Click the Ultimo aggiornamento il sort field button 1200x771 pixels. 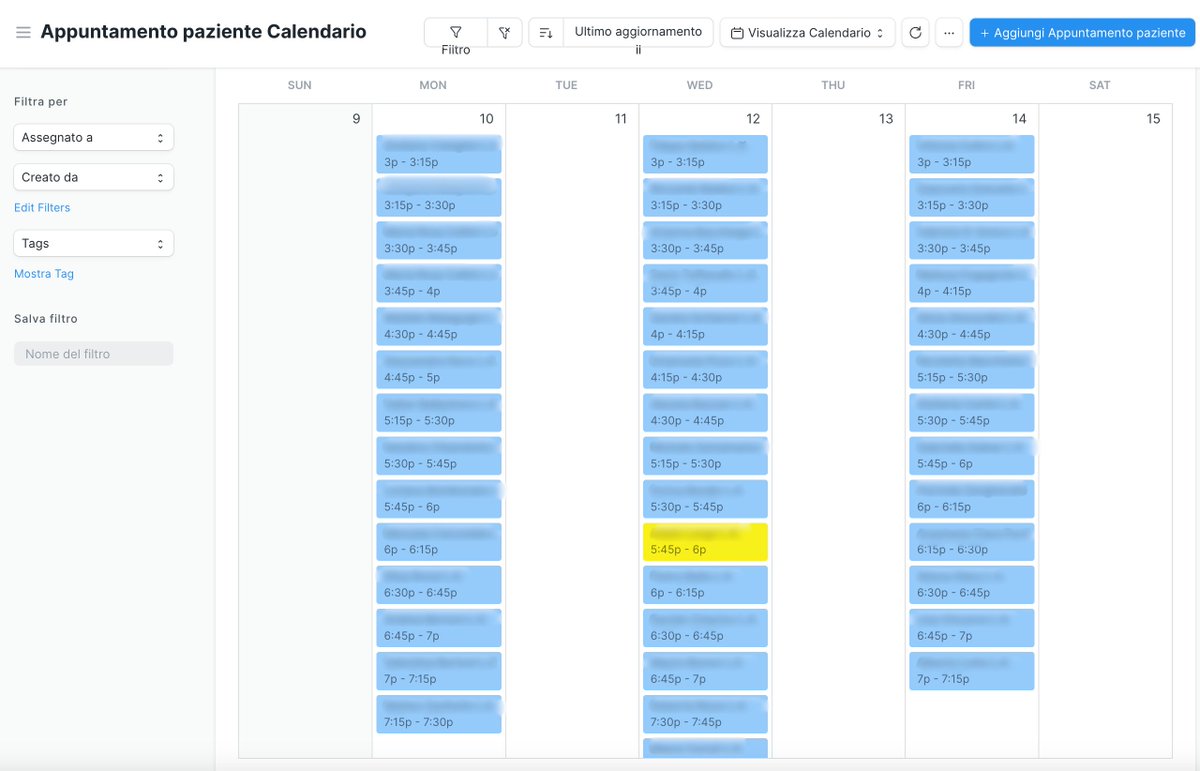click(638, 33)
